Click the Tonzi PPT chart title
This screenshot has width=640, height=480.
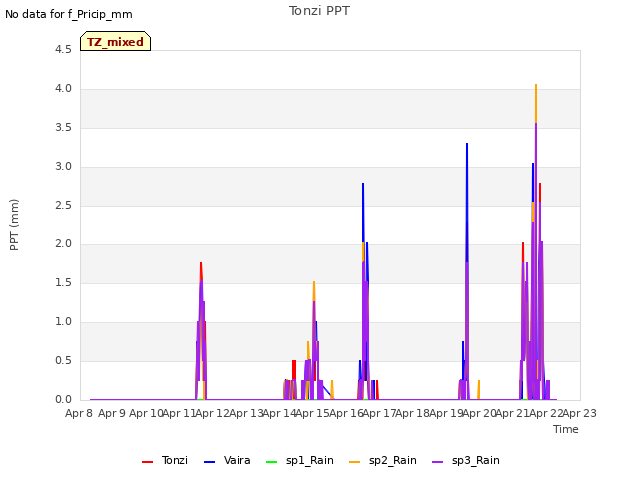click(319, 11)
